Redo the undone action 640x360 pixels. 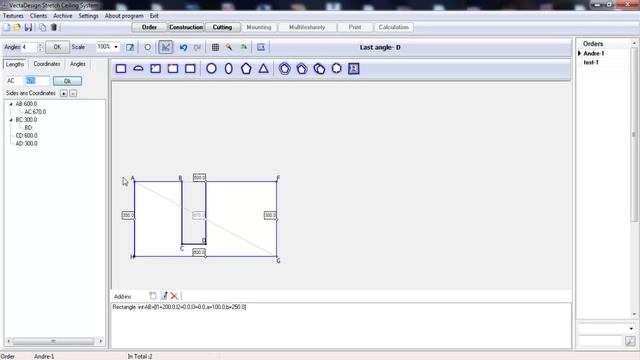coord(197,47)
